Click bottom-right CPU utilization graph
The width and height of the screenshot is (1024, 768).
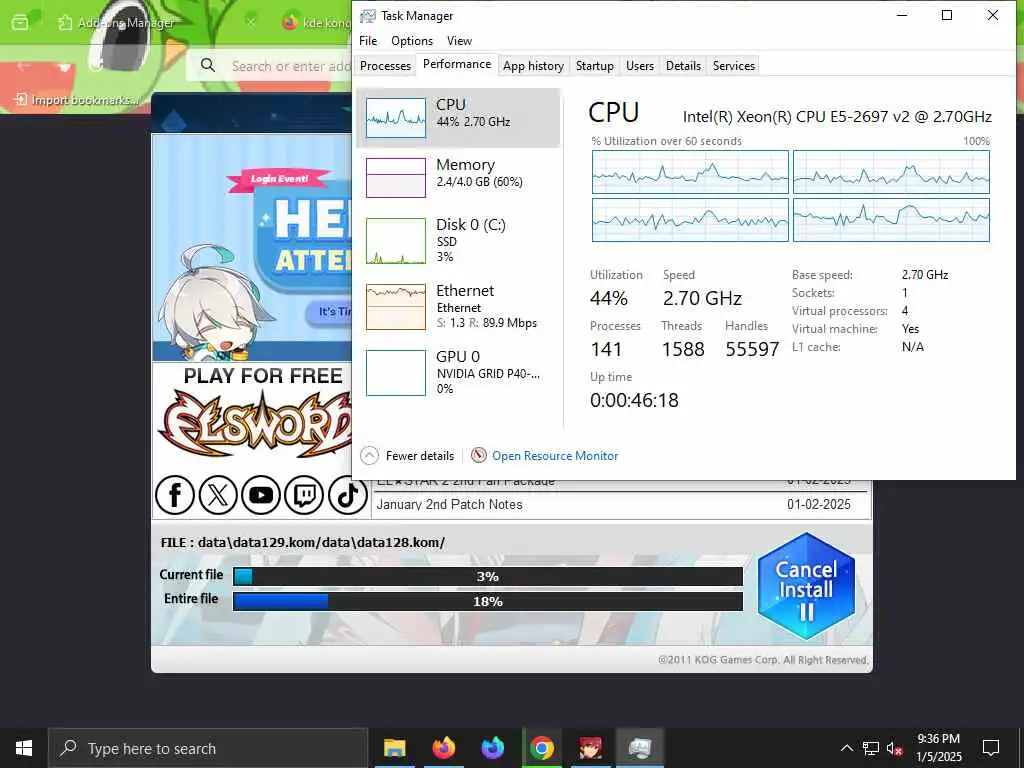[891, 220]
